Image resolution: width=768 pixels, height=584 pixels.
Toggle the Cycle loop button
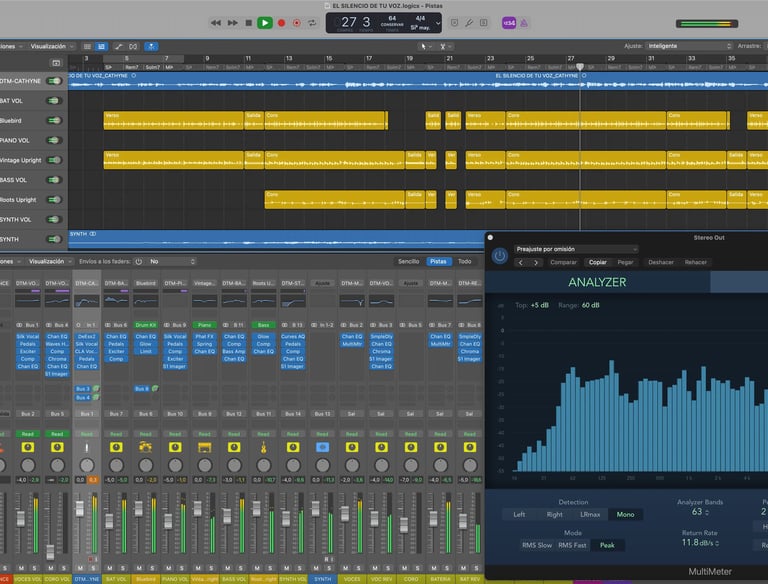(x=312, y=22)
